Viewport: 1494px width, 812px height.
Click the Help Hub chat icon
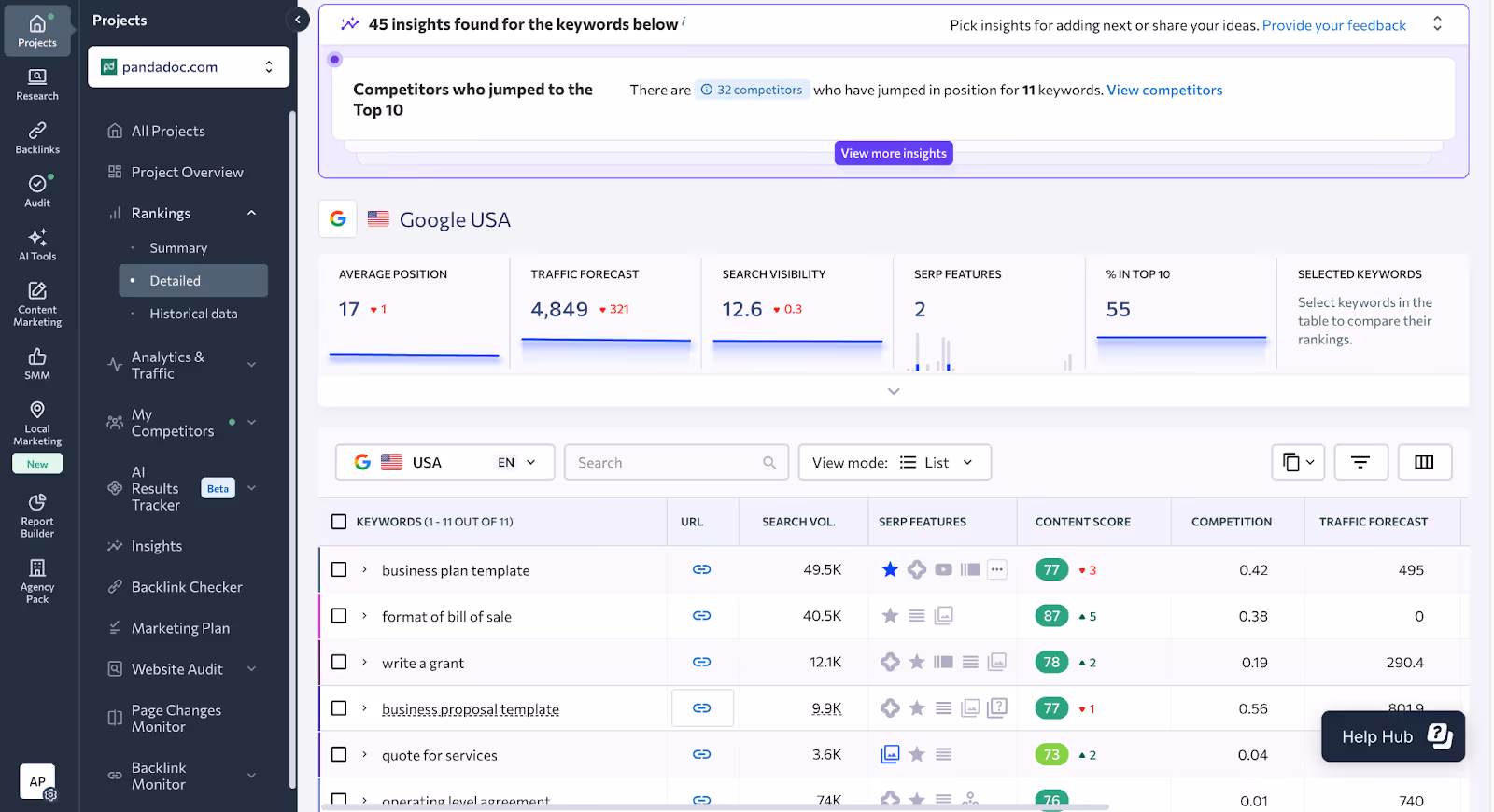click(x=1440, y=736)
